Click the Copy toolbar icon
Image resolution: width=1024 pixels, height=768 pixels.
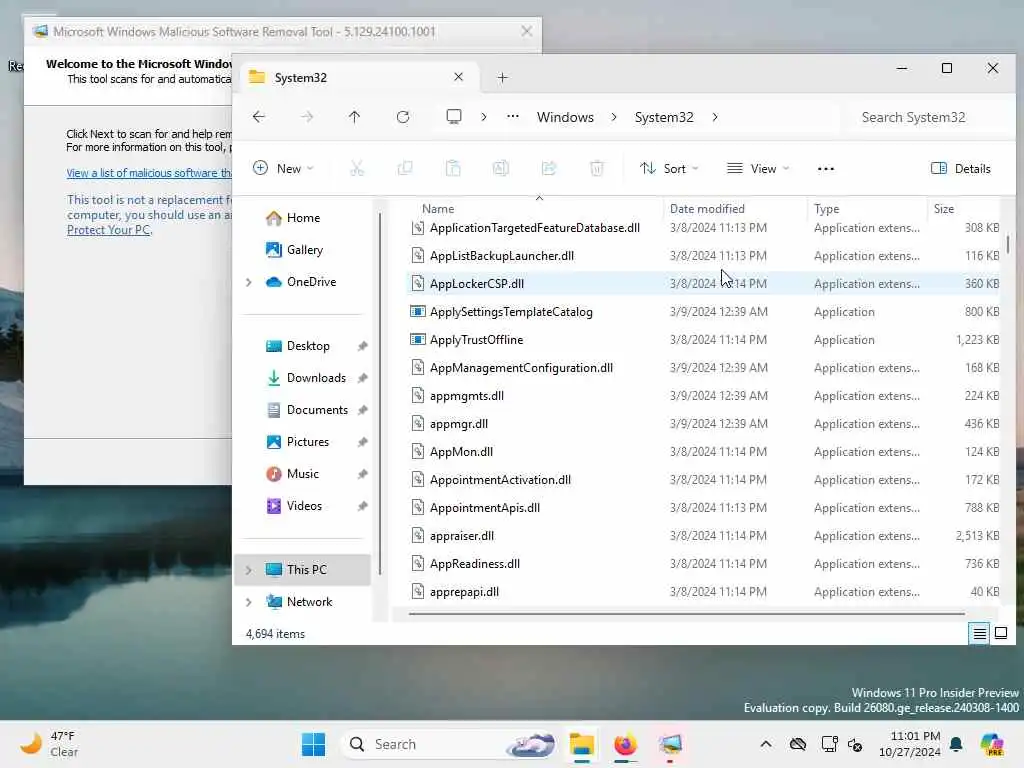tap(405, 168)
